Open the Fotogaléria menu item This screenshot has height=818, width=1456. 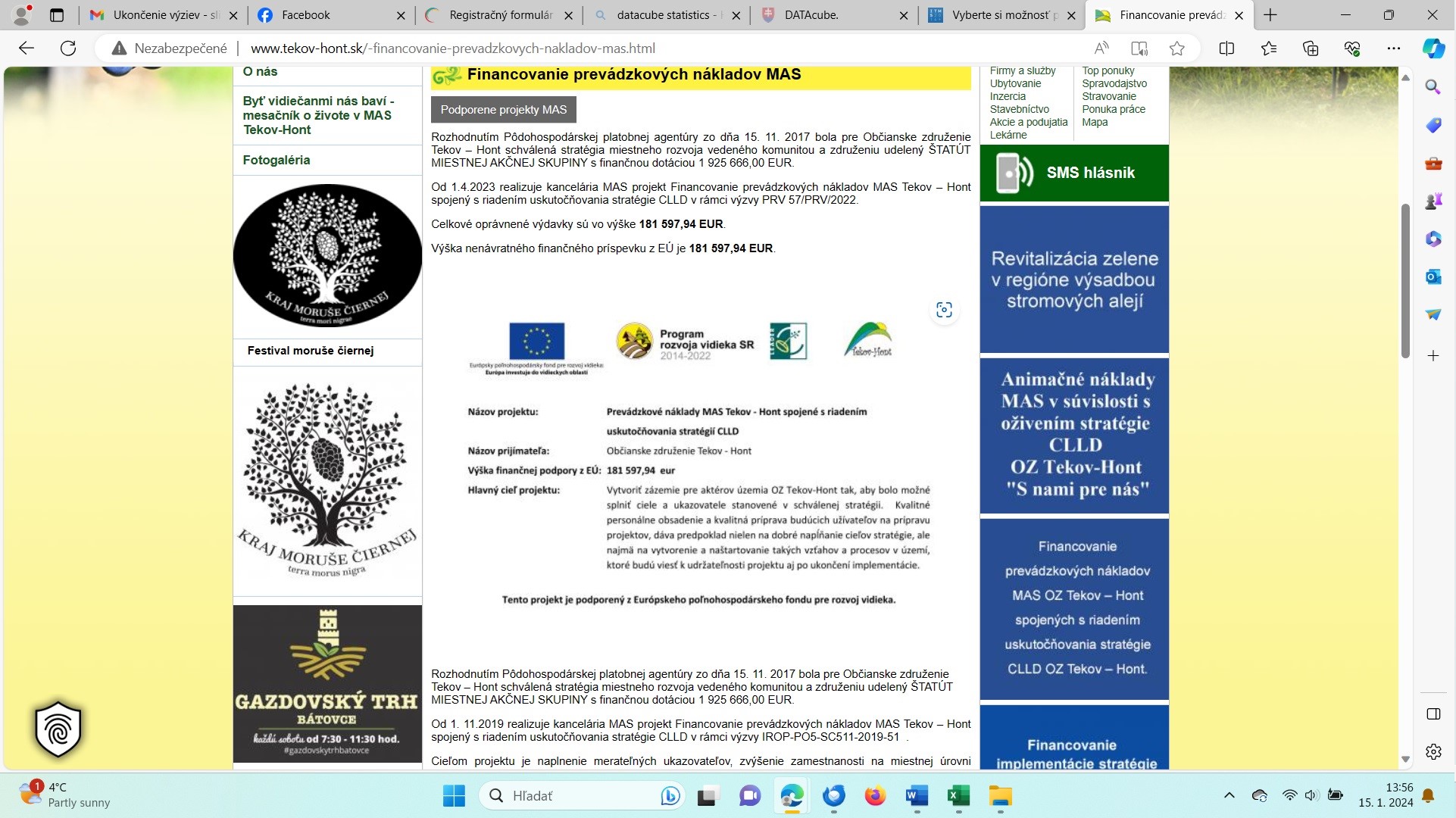(x=277, y=160)
